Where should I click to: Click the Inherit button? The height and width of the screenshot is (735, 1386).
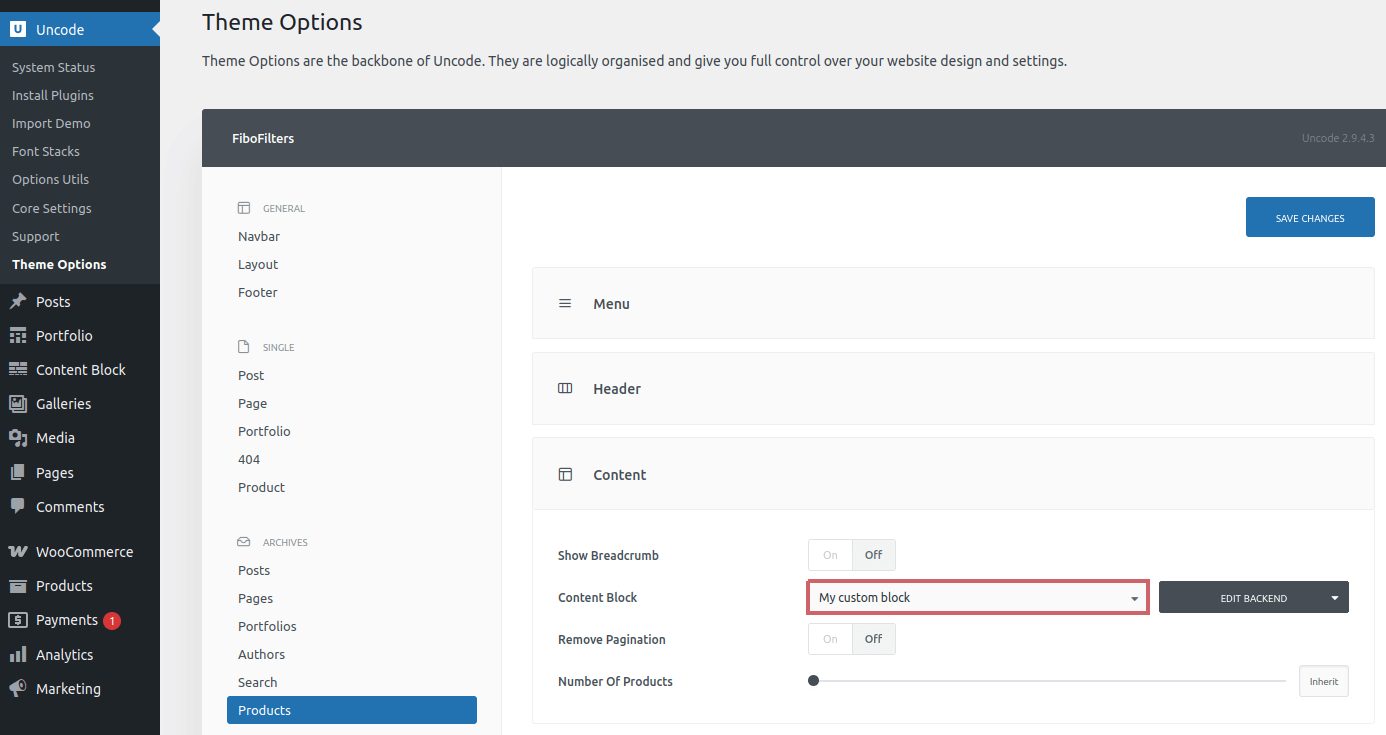click(x=1324, y=681)
